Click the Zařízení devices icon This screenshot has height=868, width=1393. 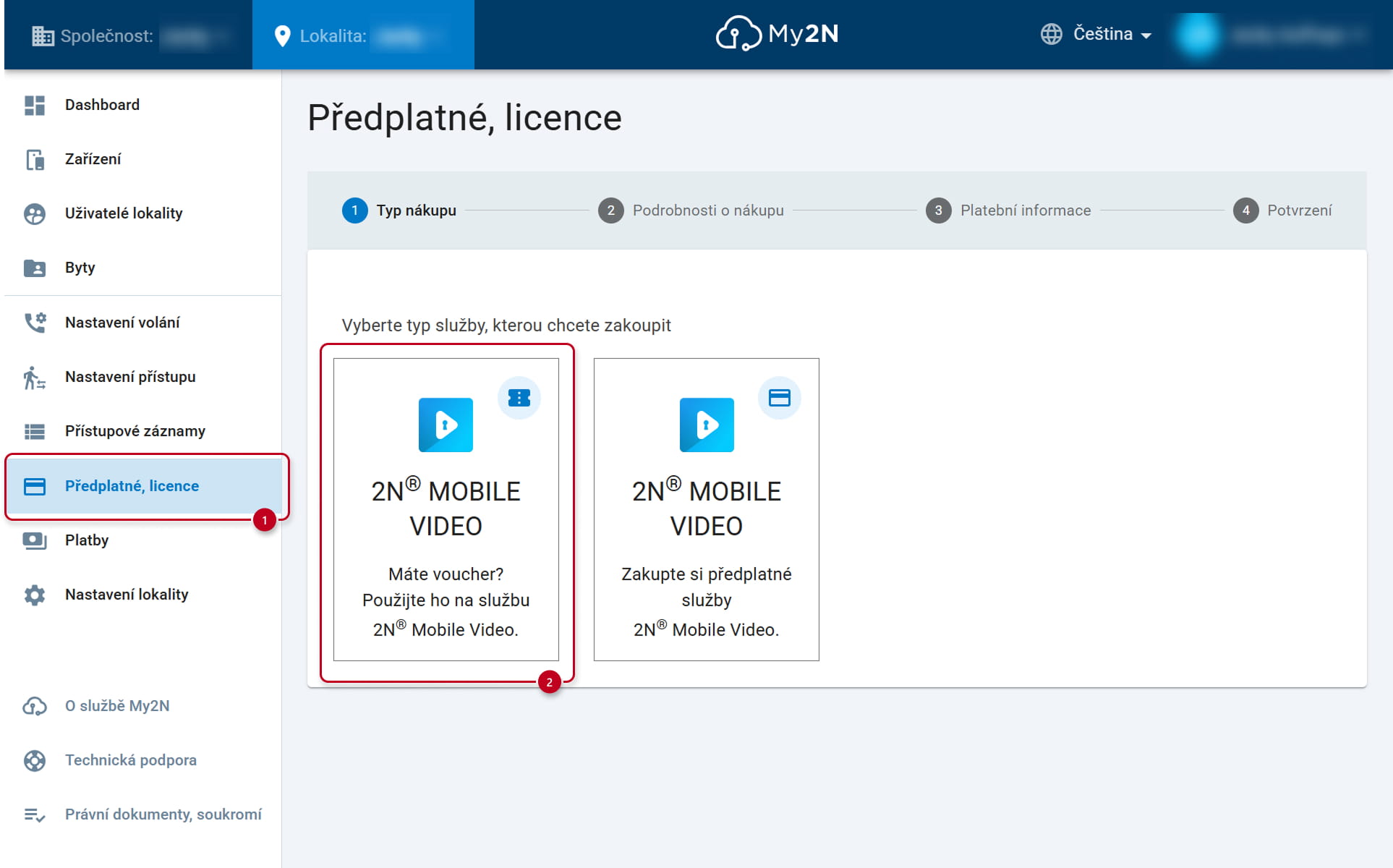click(35, 159)
